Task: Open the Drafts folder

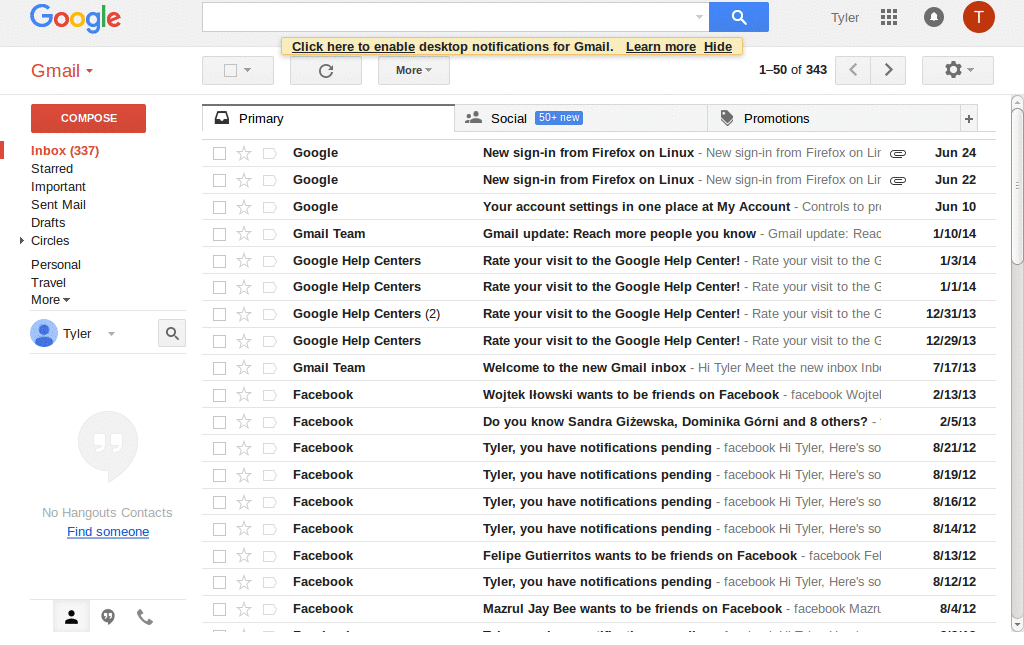Action: [48, 223]
